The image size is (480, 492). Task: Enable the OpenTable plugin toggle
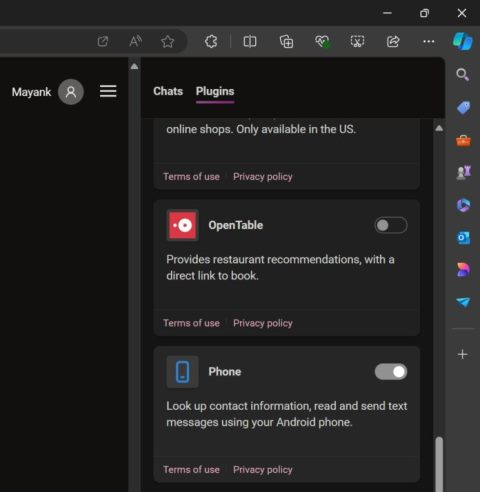coord(391,225)
